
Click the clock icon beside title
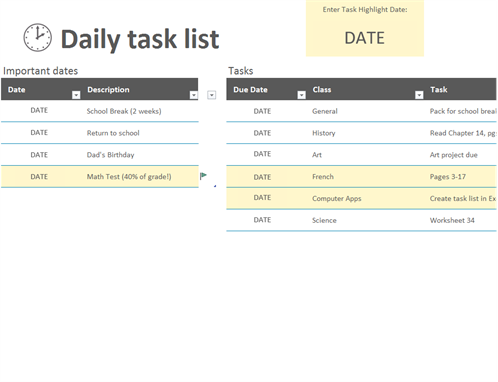(x=38, y=37)
